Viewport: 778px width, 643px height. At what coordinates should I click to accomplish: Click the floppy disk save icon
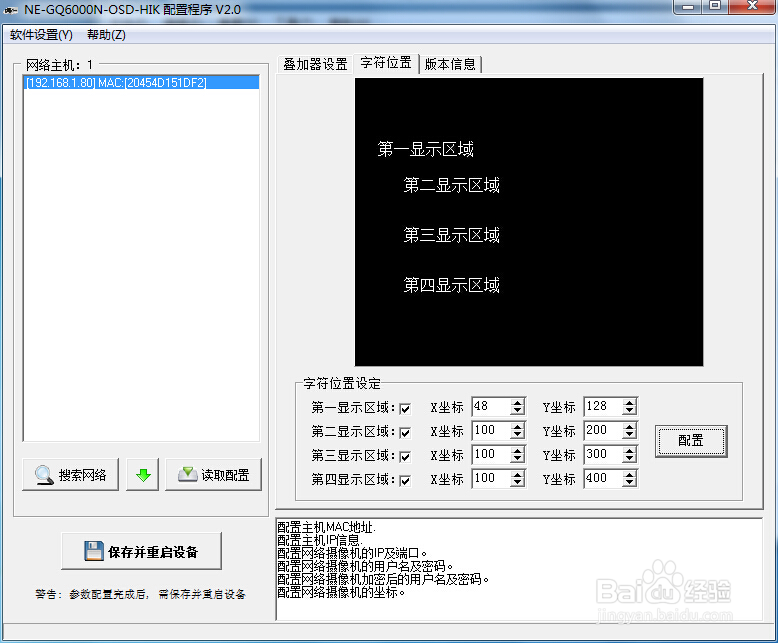pos(94,551)
